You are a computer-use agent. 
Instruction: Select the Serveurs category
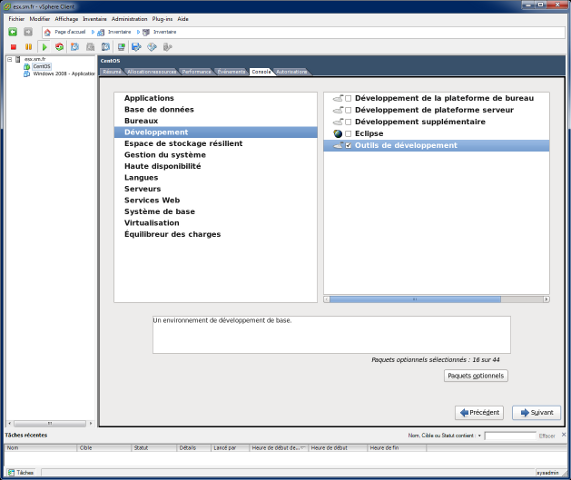coord(142,189)
